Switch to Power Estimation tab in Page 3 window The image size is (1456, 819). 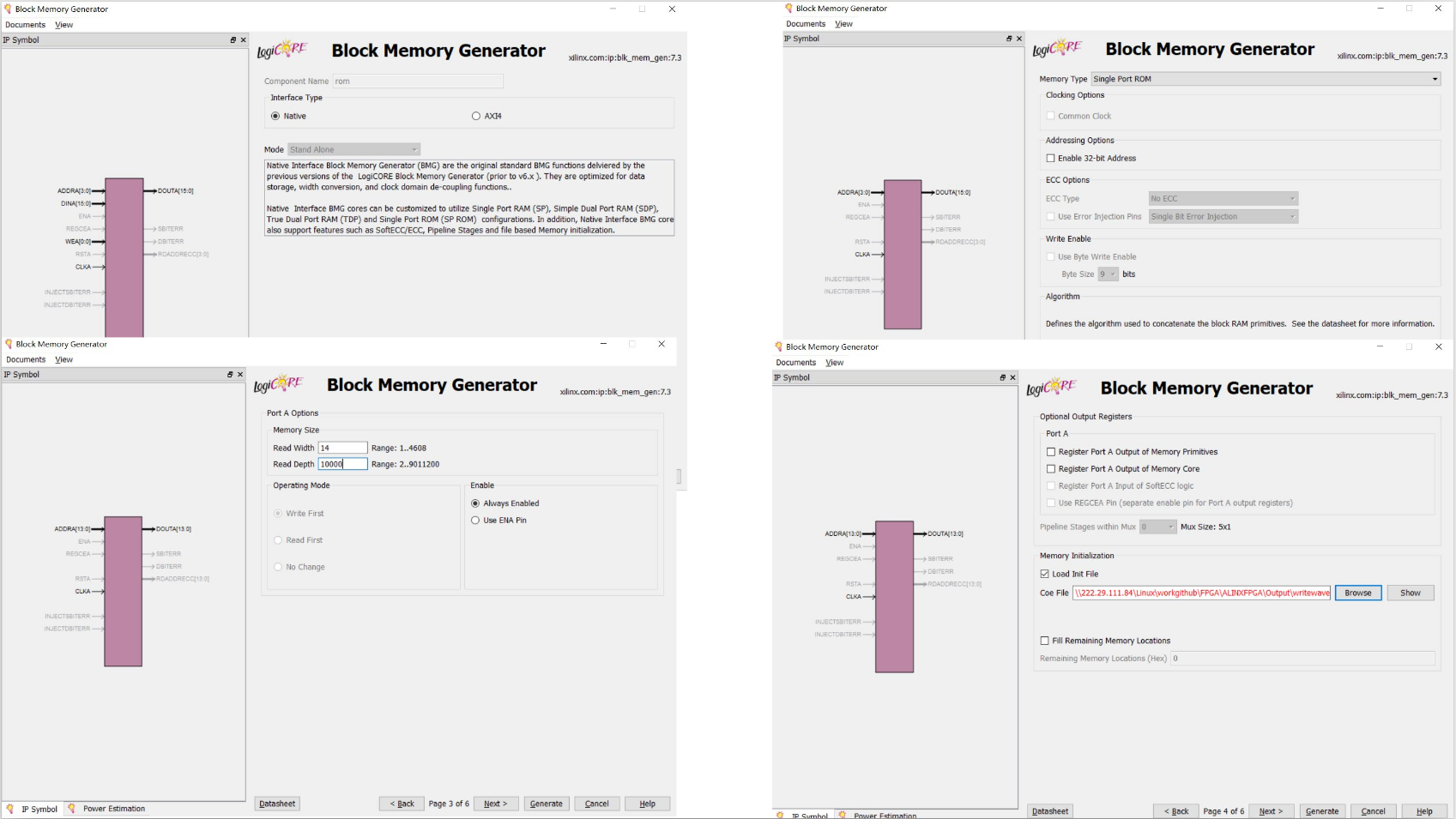tap(107, 809)
